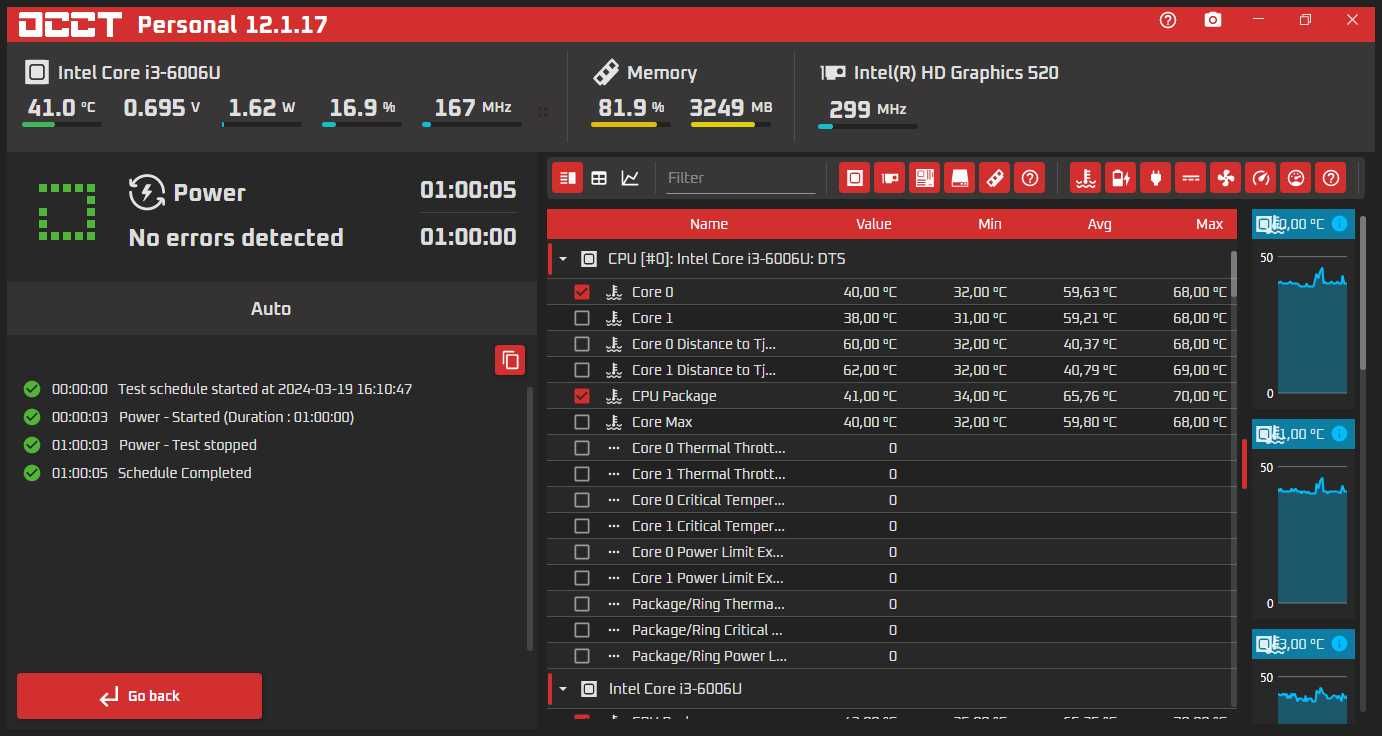Image resolution: width=1382 pixels, height=736 pixels.
Task: Switch to the table view layout icon
Action: pos(599,178)
